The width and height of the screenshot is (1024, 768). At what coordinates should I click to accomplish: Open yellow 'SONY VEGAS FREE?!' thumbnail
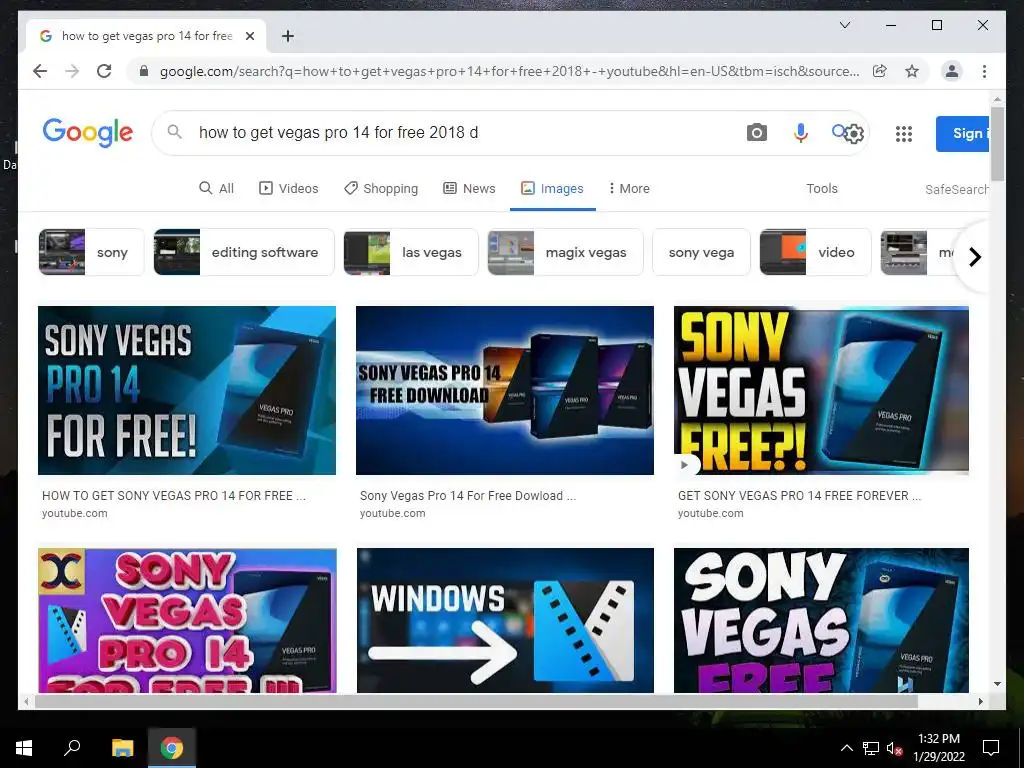click(822, 391)
